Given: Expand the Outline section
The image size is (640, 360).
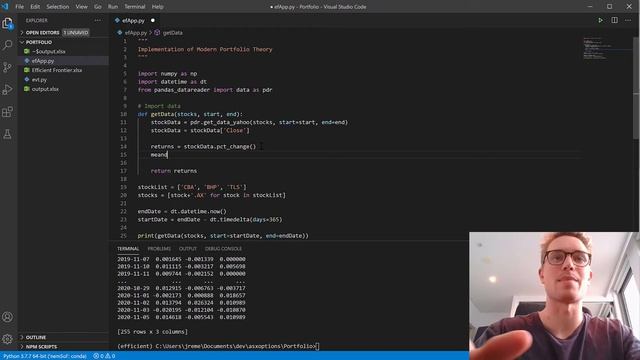Looking at the screenshot, I should tap(36, 338).
